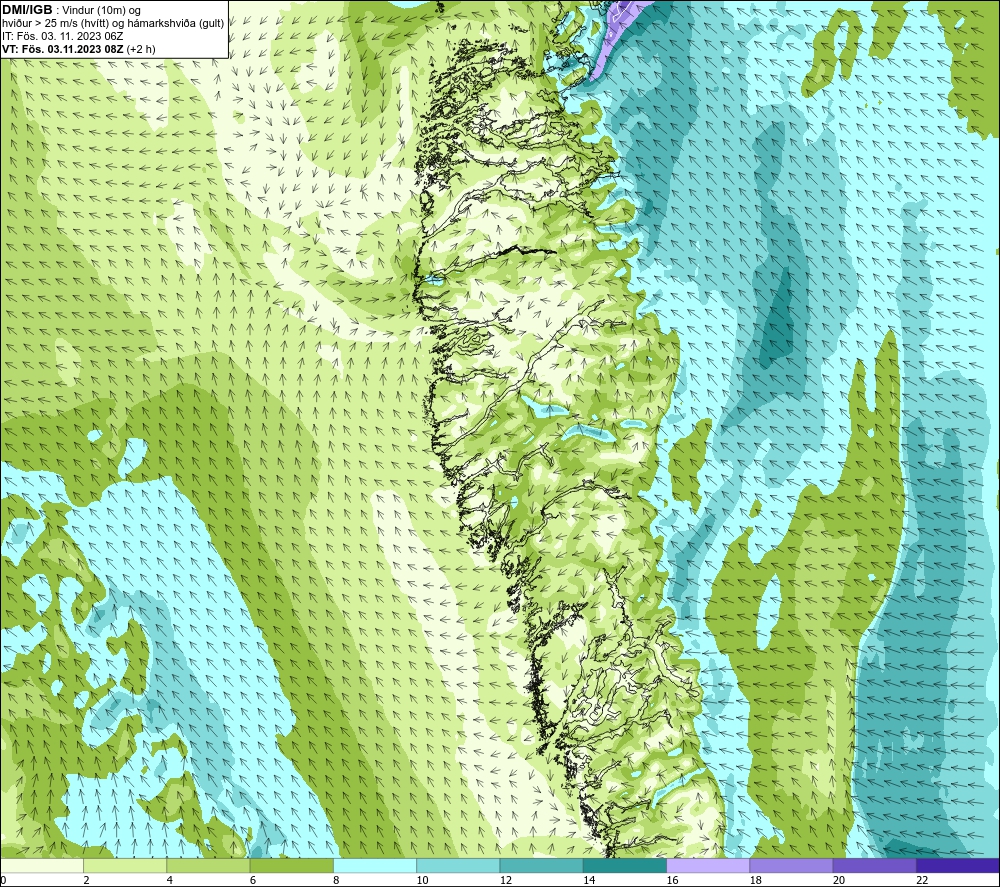1000x887 pixels.
Task: Click the legend scale label 16
Action: click(672, 880)
